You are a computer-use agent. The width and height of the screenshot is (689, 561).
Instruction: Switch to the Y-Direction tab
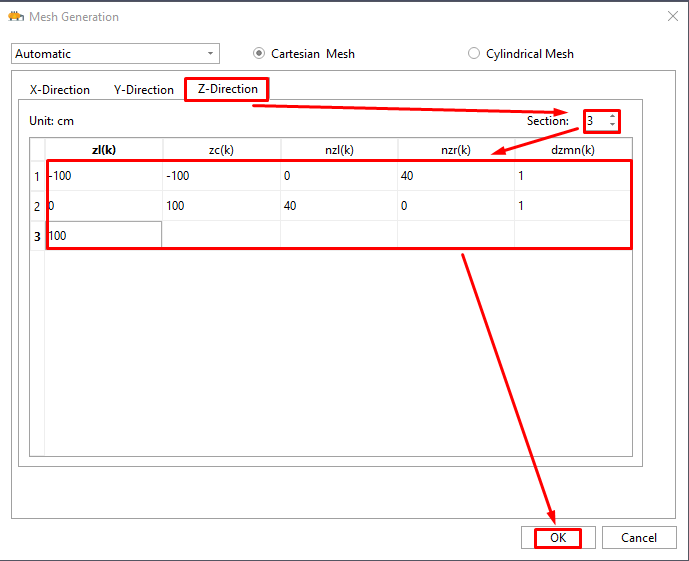[144, 90]
